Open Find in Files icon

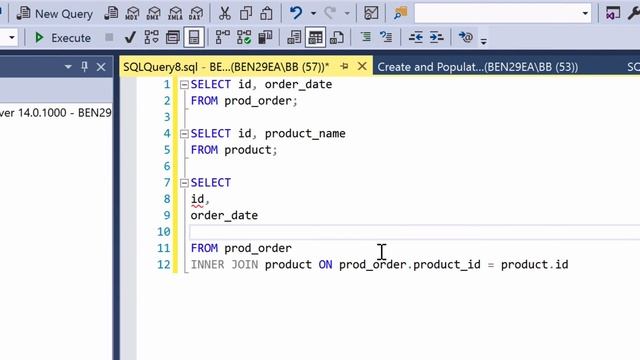tap(400, 13)
